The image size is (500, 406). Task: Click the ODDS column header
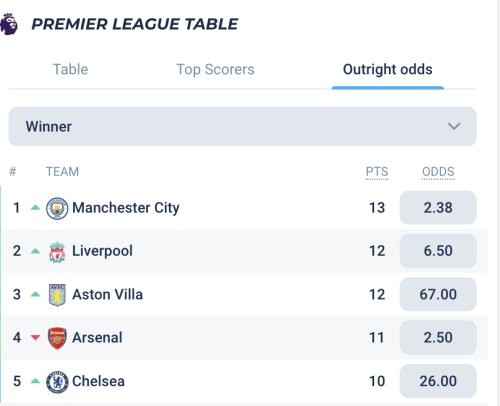pyautogui.click(x=438, y=172)
